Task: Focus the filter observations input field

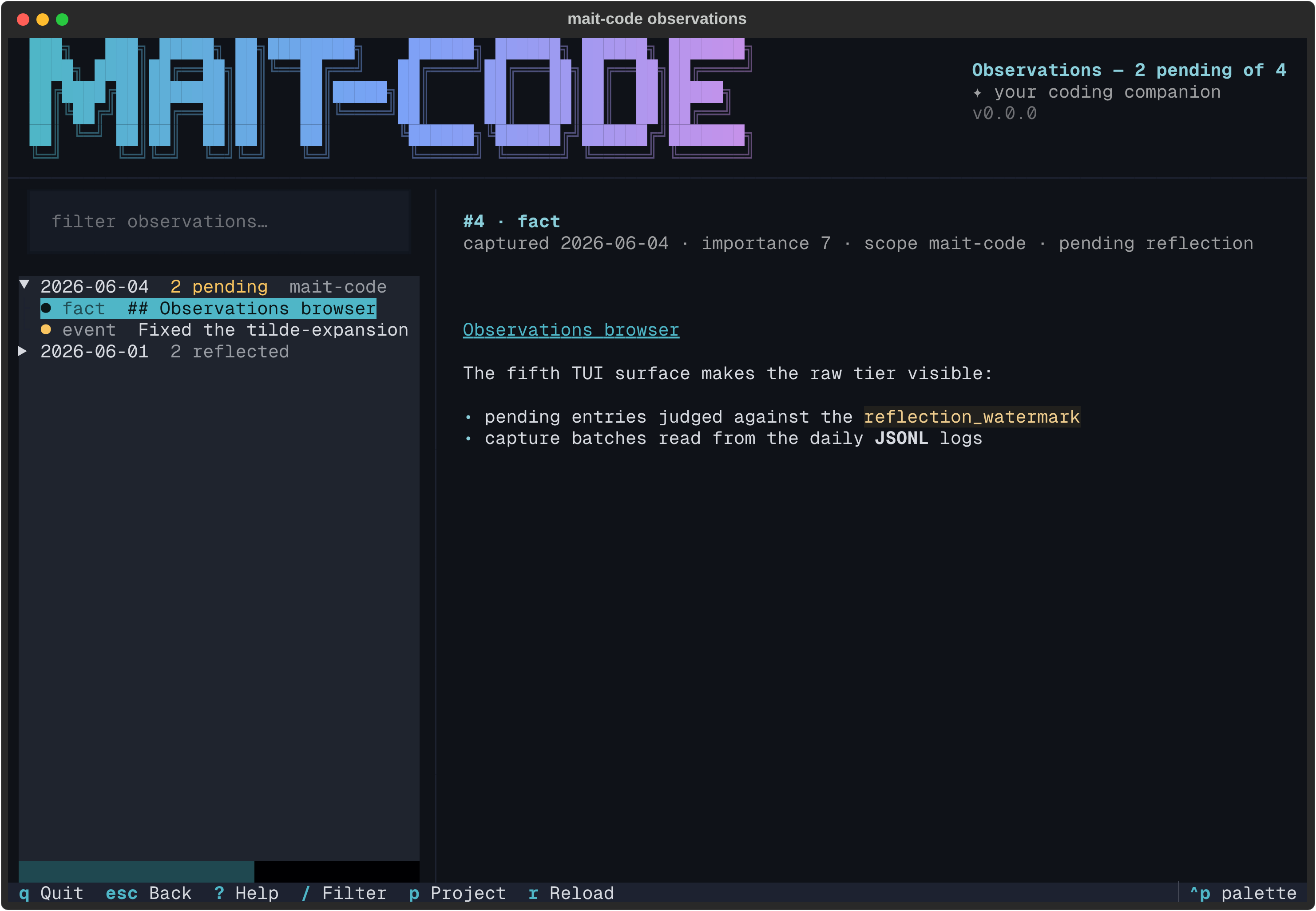Action: click(219, 222)
